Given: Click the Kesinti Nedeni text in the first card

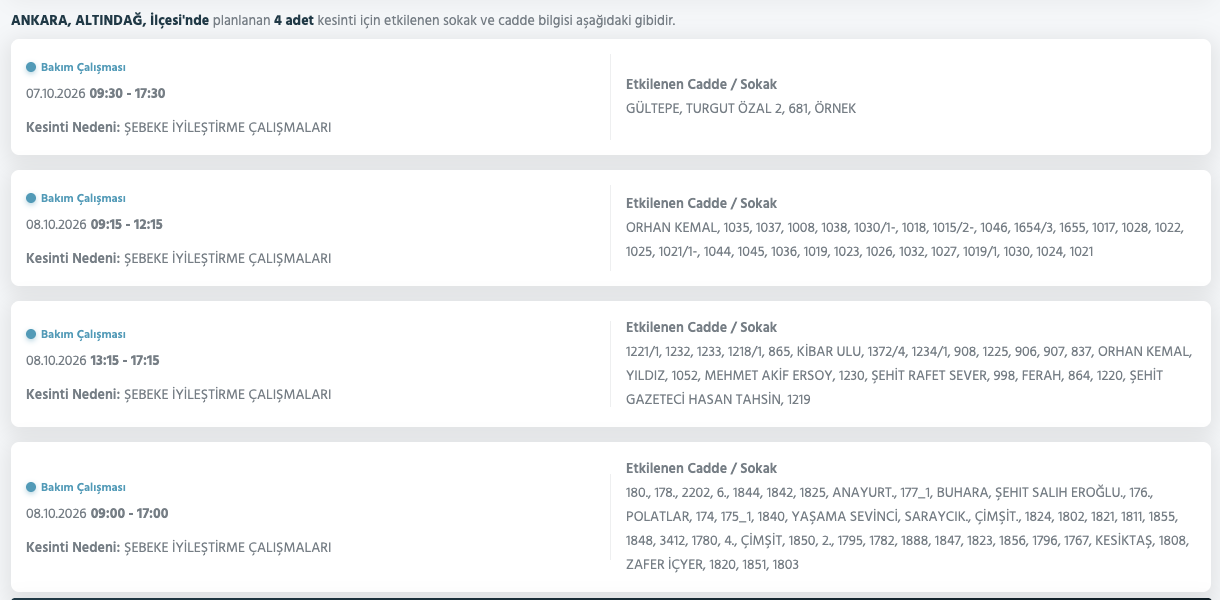Looking at the screenshot, I should (179, 127).
